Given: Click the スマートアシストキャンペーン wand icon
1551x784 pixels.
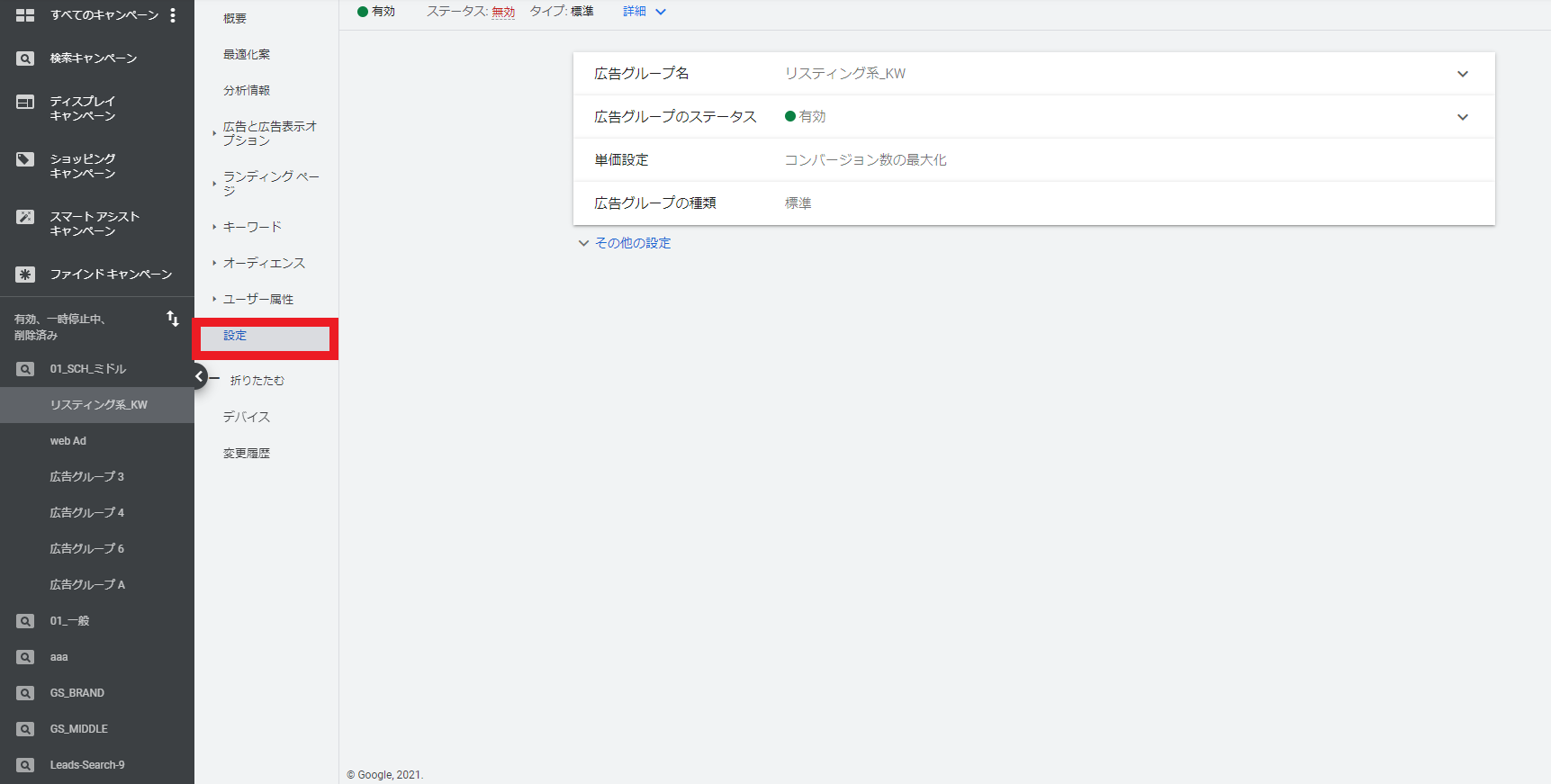Looking at the screenshot, I should coord(25,217).
